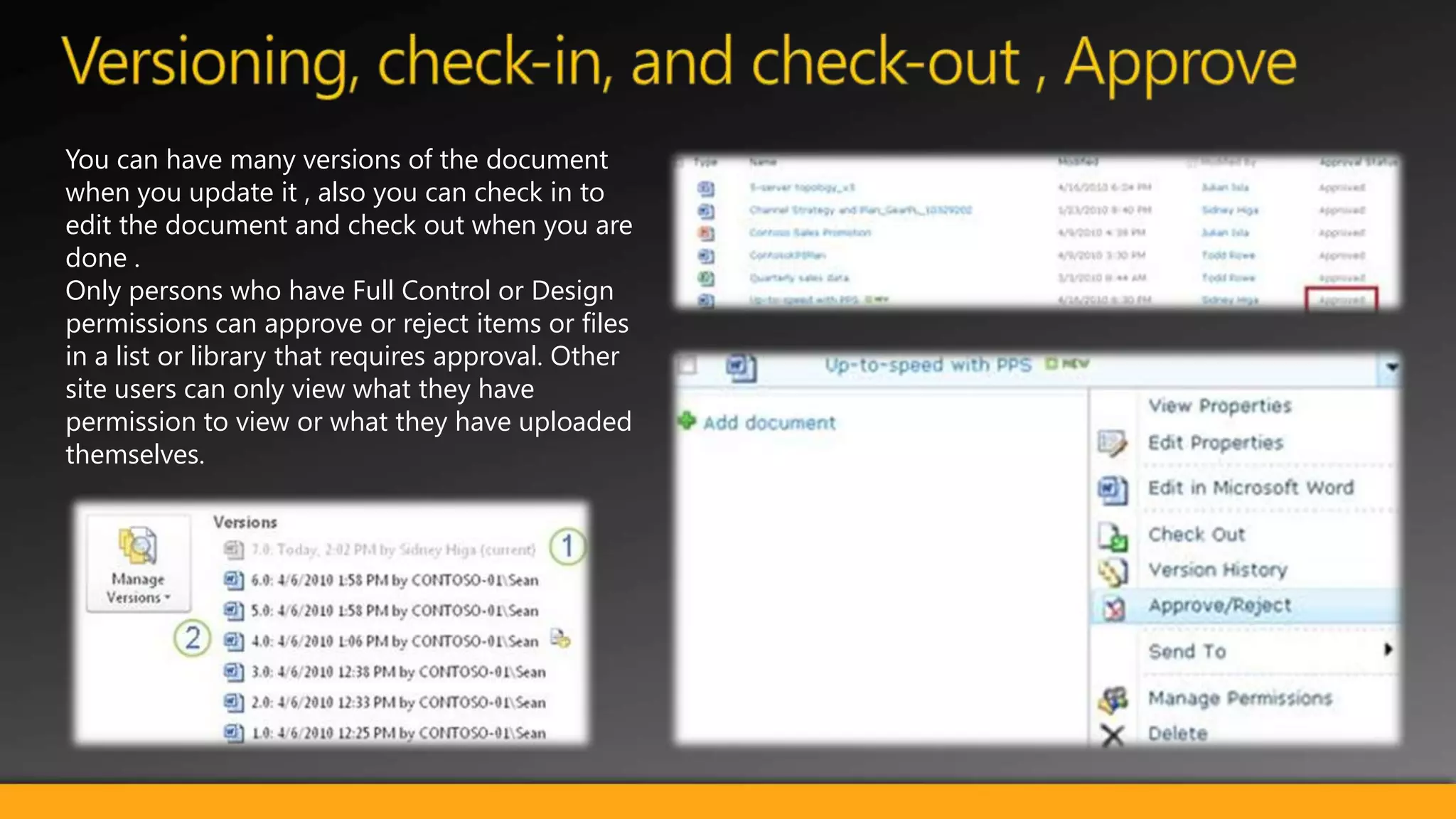Expand the Send To submenu arrow
The height and width of the screenshot is (819, 1456).
point(1387,650)
